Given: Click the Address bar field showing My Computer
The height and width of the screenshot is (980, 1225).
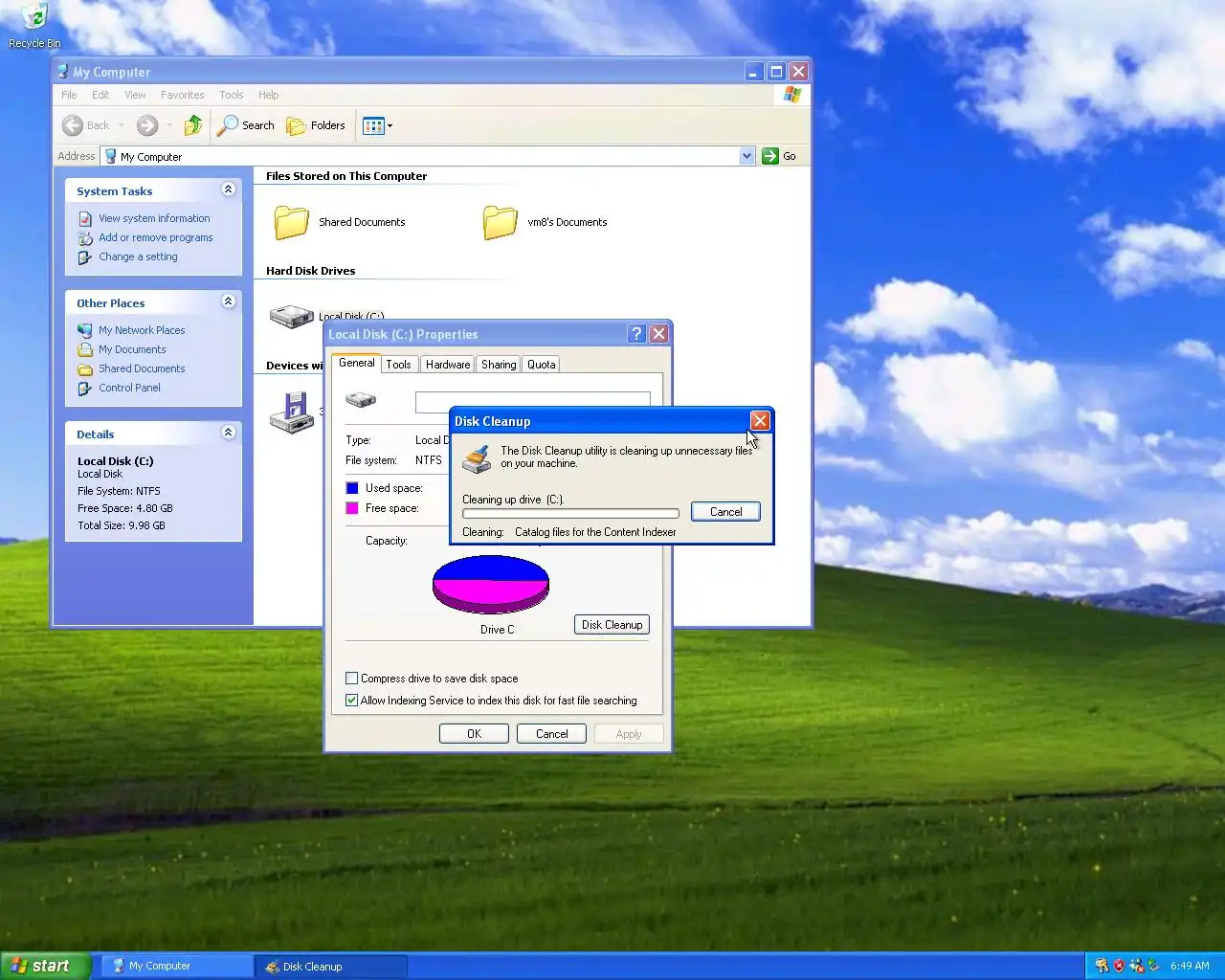Looking at the screenshot, I should (x=429, y=156).
